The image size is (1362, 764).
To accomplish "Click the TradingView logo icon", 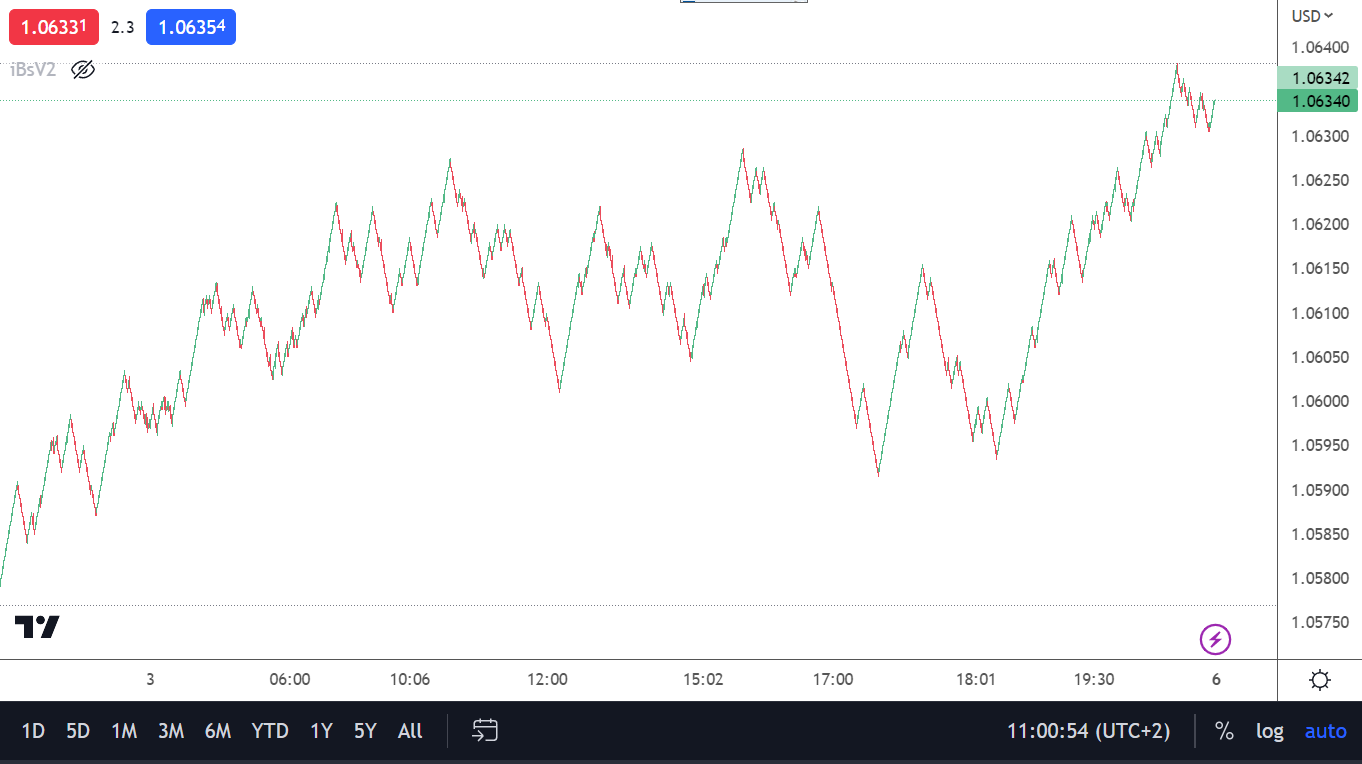I will click(37, 627).
